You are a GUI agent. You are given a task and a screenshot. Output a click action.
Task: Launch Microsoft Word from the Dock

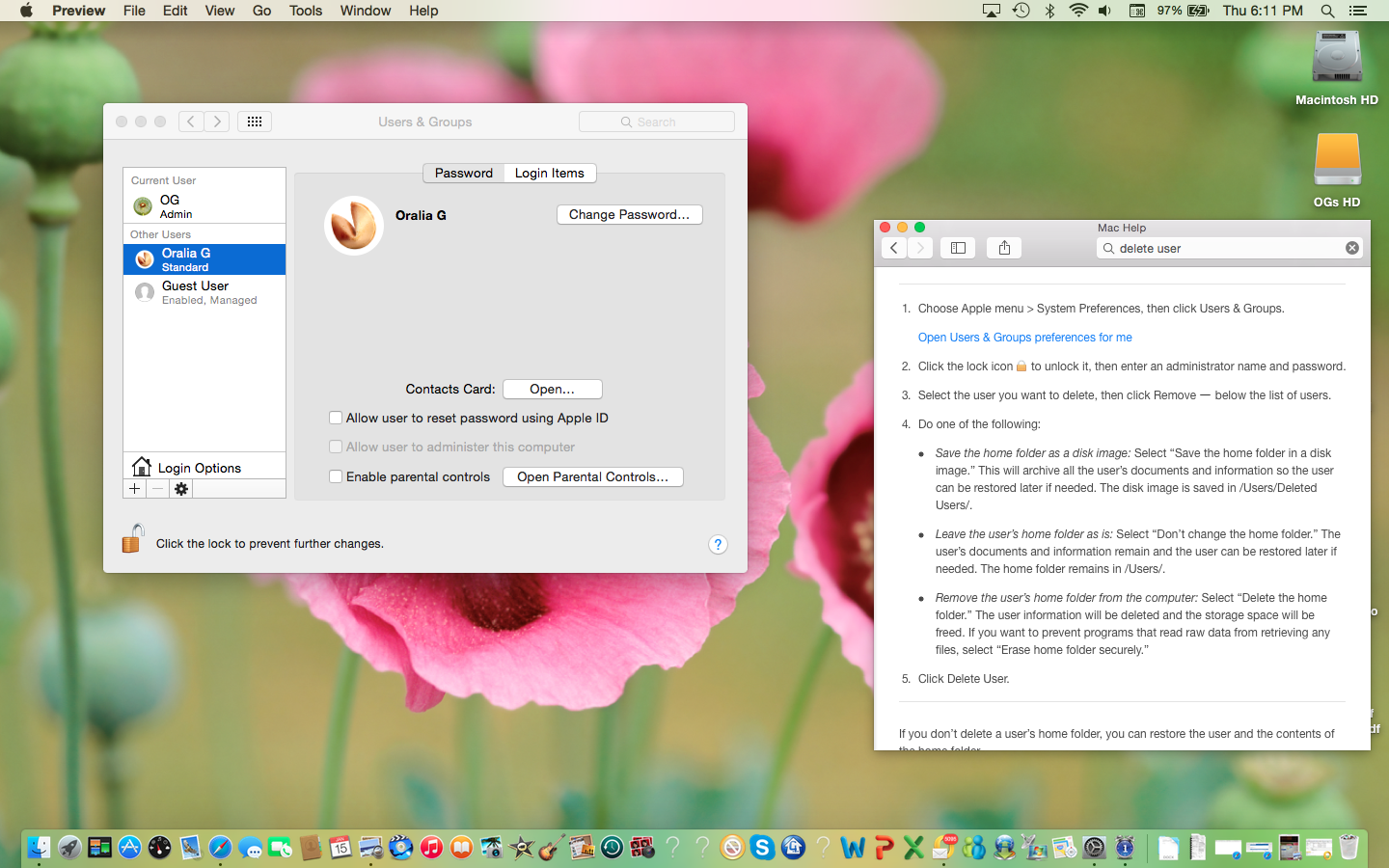(853, 848)
